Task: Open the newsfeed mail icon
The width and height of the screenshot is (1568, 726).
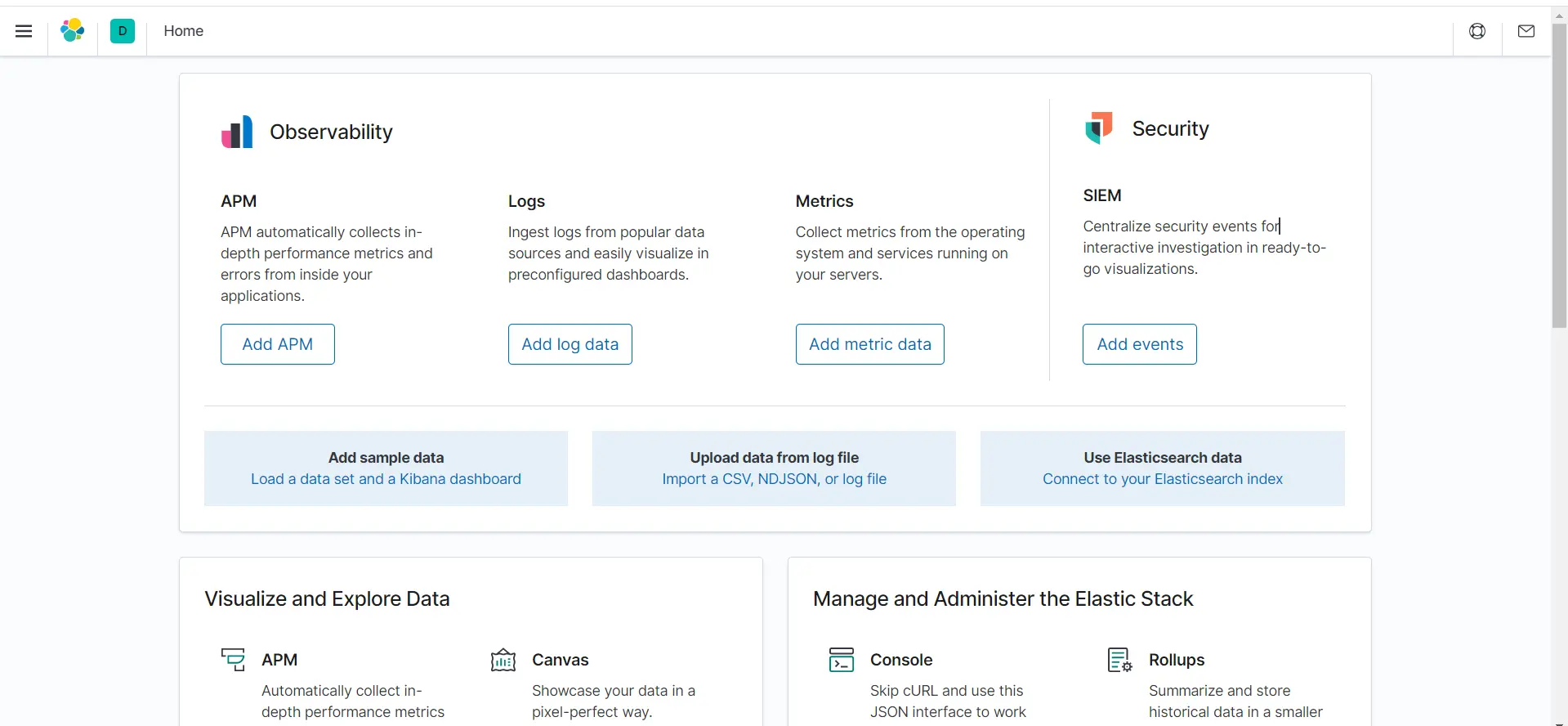Action: (1526, 31)
